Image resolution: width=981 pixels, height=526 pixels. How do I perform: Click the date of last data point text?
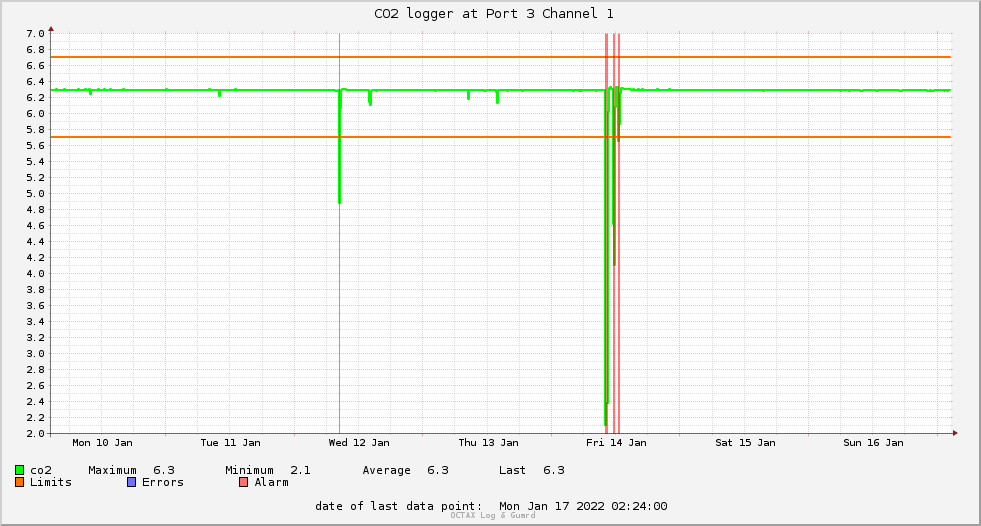491,506
